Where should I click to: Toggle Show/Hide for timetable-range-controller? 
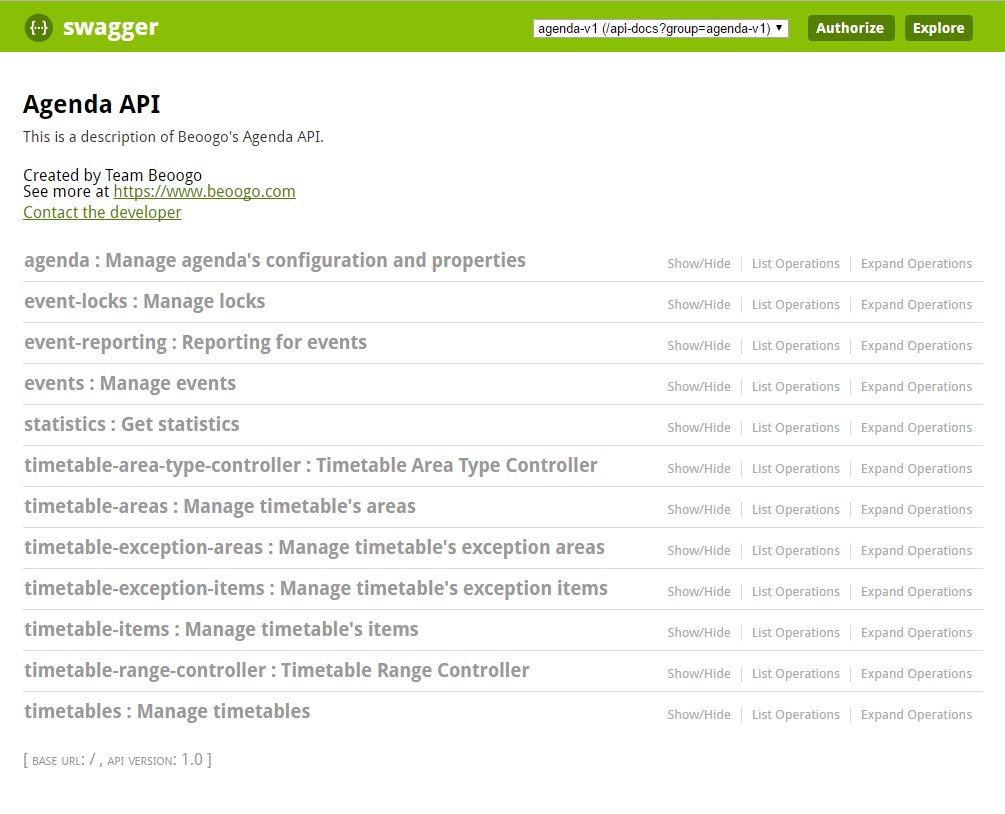(699, 674)
